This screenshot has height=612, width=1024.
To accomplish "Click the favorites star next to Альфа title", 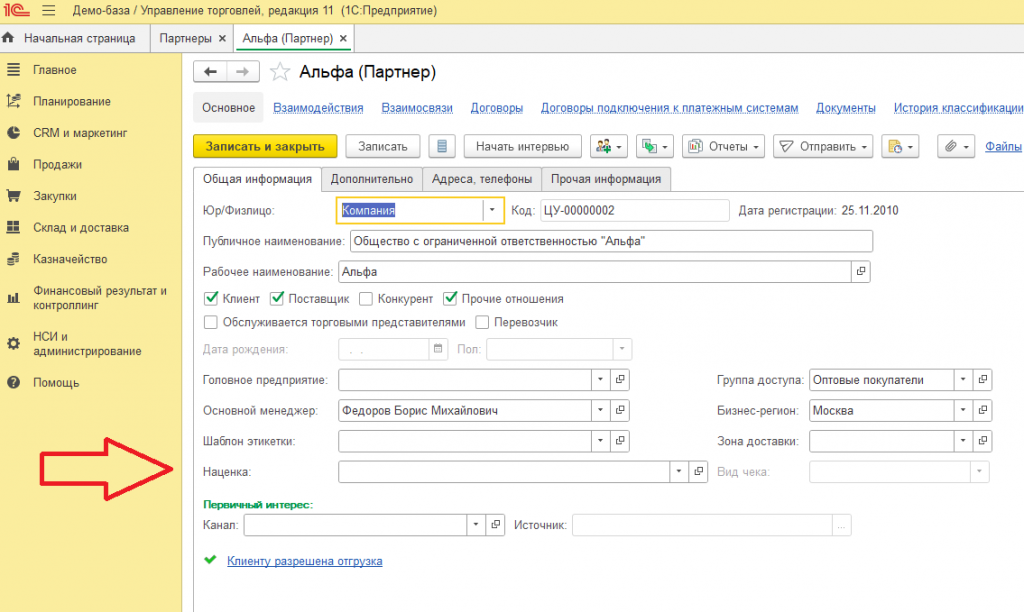I will (x=281, y=72).
